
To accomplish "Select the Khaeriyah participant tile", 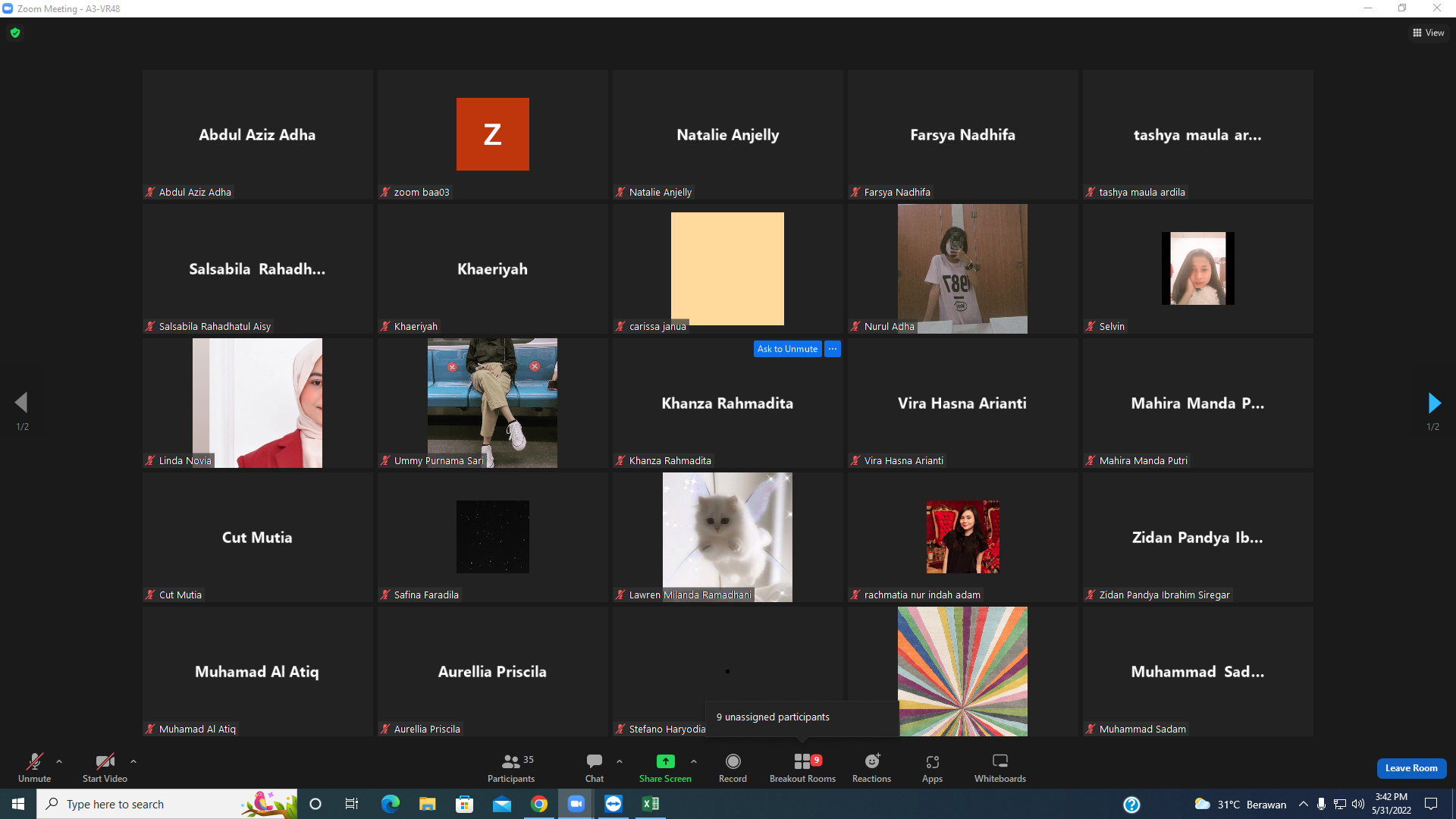I will click(493, 268).
